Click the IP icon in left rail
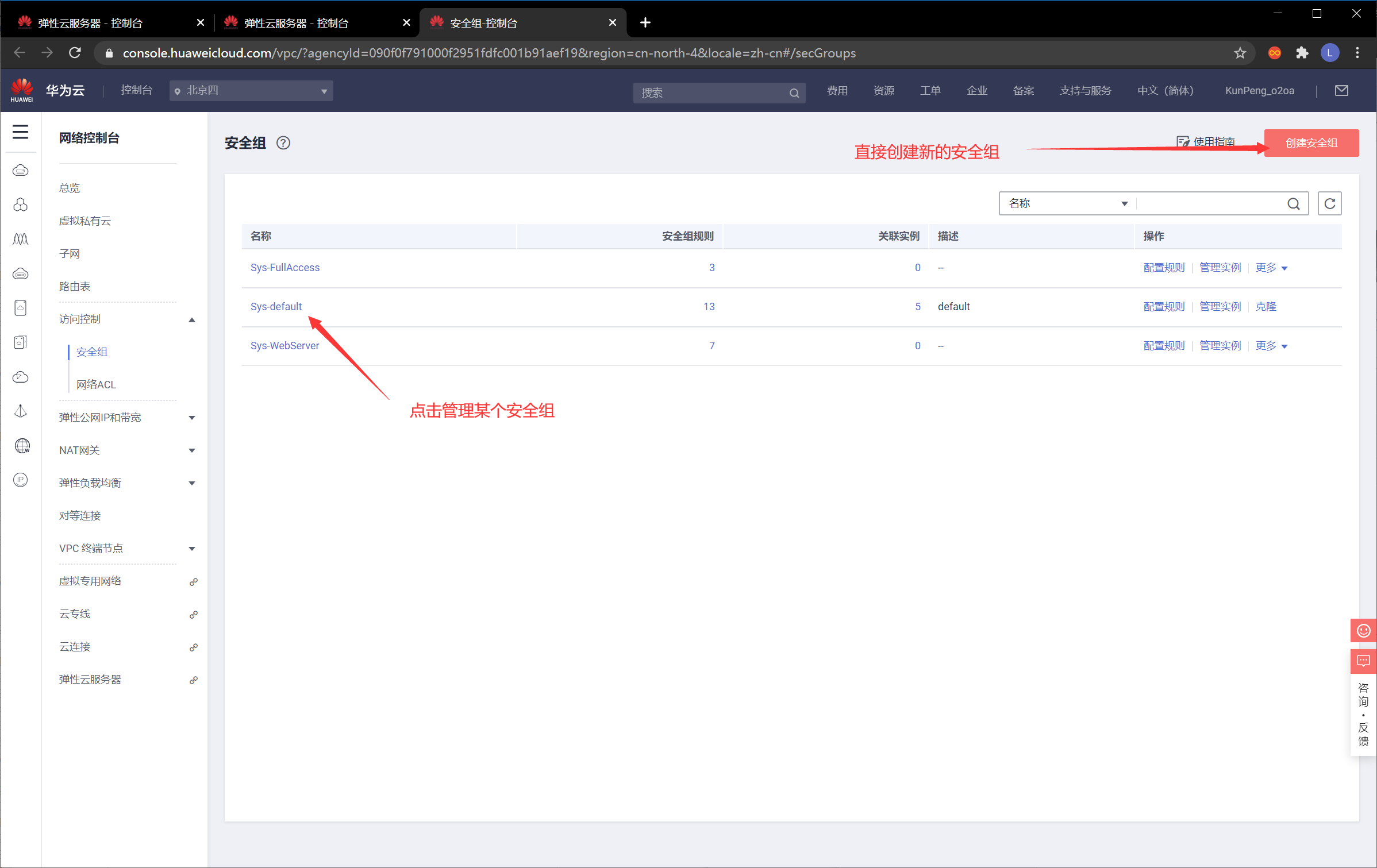Viewport: 1377px width, 868px height. click(21, 480)
